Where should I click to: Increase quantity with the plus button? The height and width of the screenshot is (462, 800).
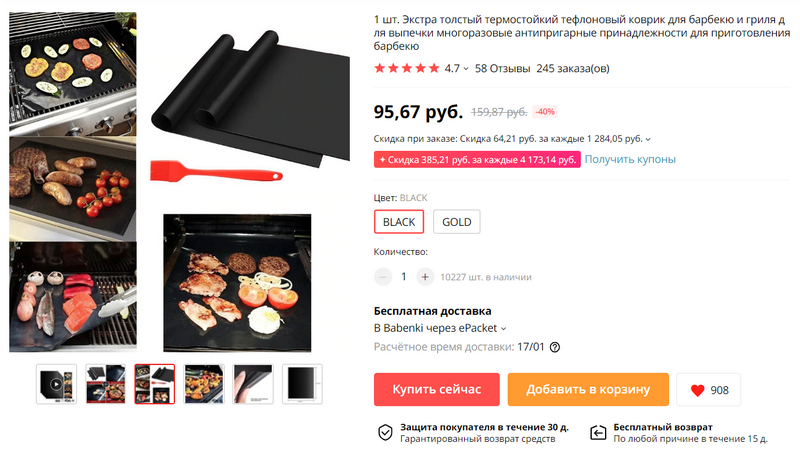click(x=425, y=277)
